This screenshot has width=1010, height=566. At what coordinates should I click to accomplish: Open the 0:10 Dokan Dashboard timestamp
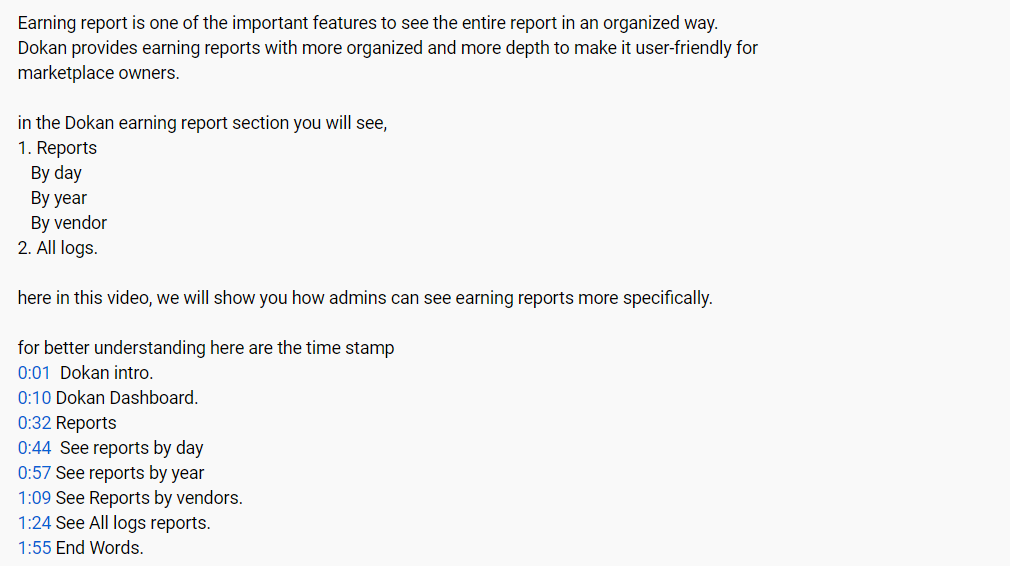pyautogui.click(x=34, y=398)
